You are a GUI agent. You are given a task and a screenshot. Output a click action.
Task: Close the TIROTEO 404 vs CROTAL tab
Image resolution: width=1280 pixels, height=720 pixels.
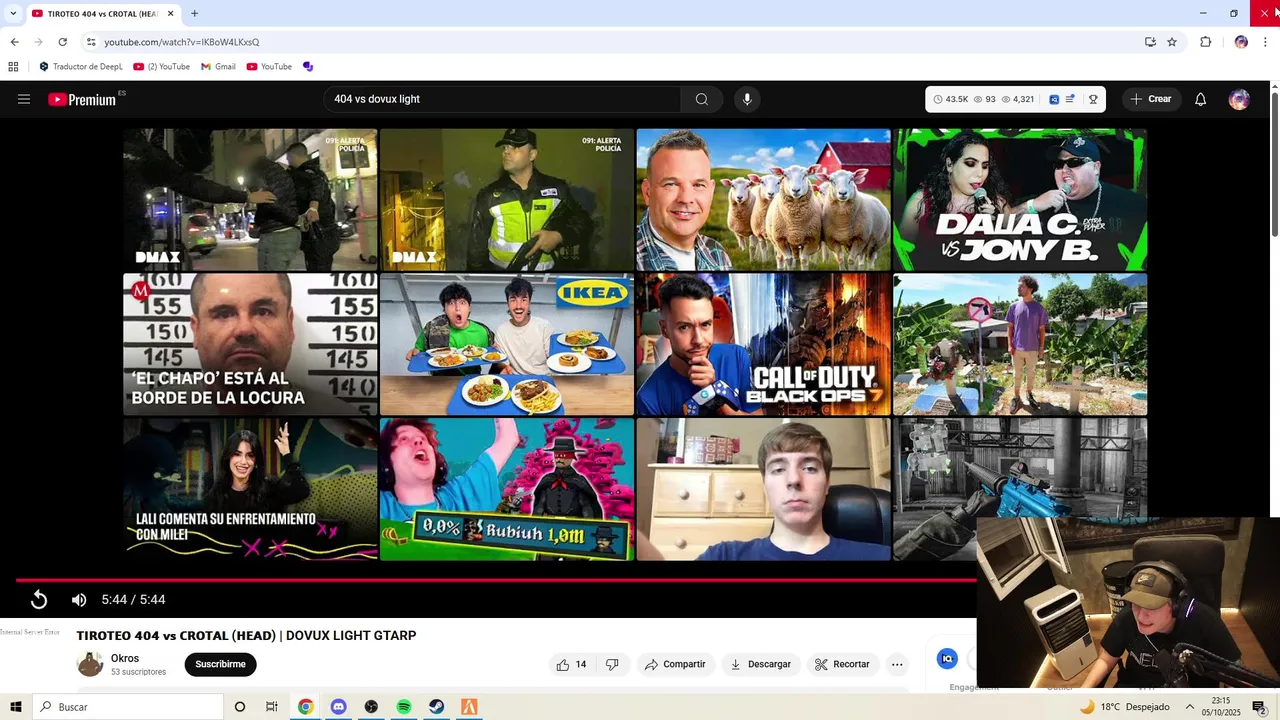pyautogui.click(x=170, y=13)
